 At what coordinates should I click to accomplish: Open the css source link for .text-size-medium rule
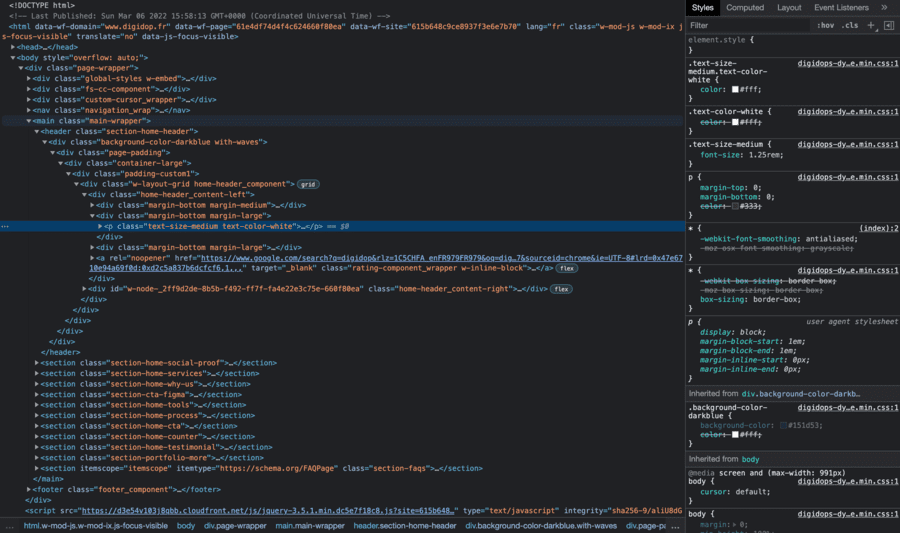[848, 145]
